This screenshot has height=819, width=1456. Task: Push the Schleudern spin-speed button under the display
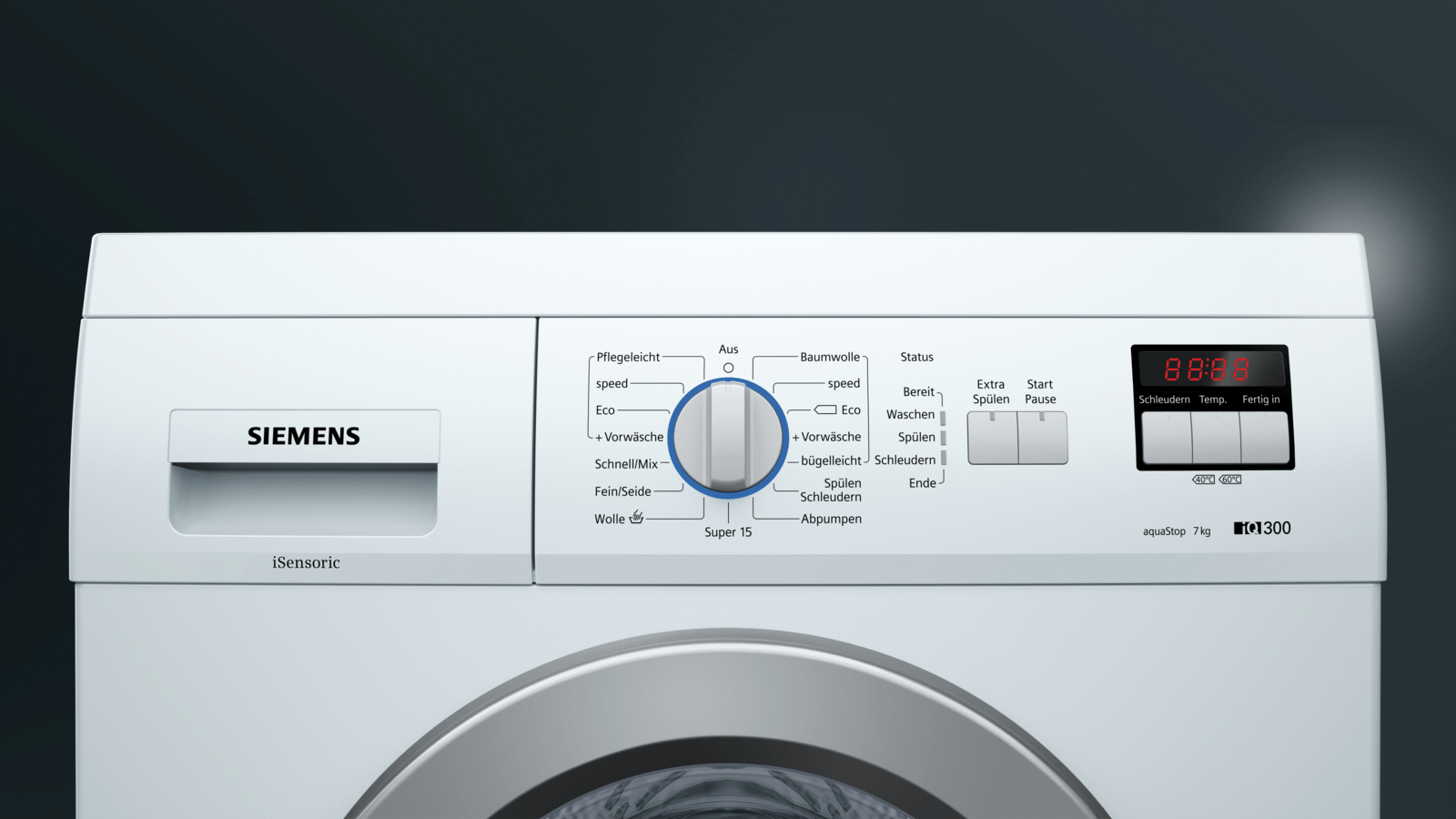click(x=1167, y=437)
